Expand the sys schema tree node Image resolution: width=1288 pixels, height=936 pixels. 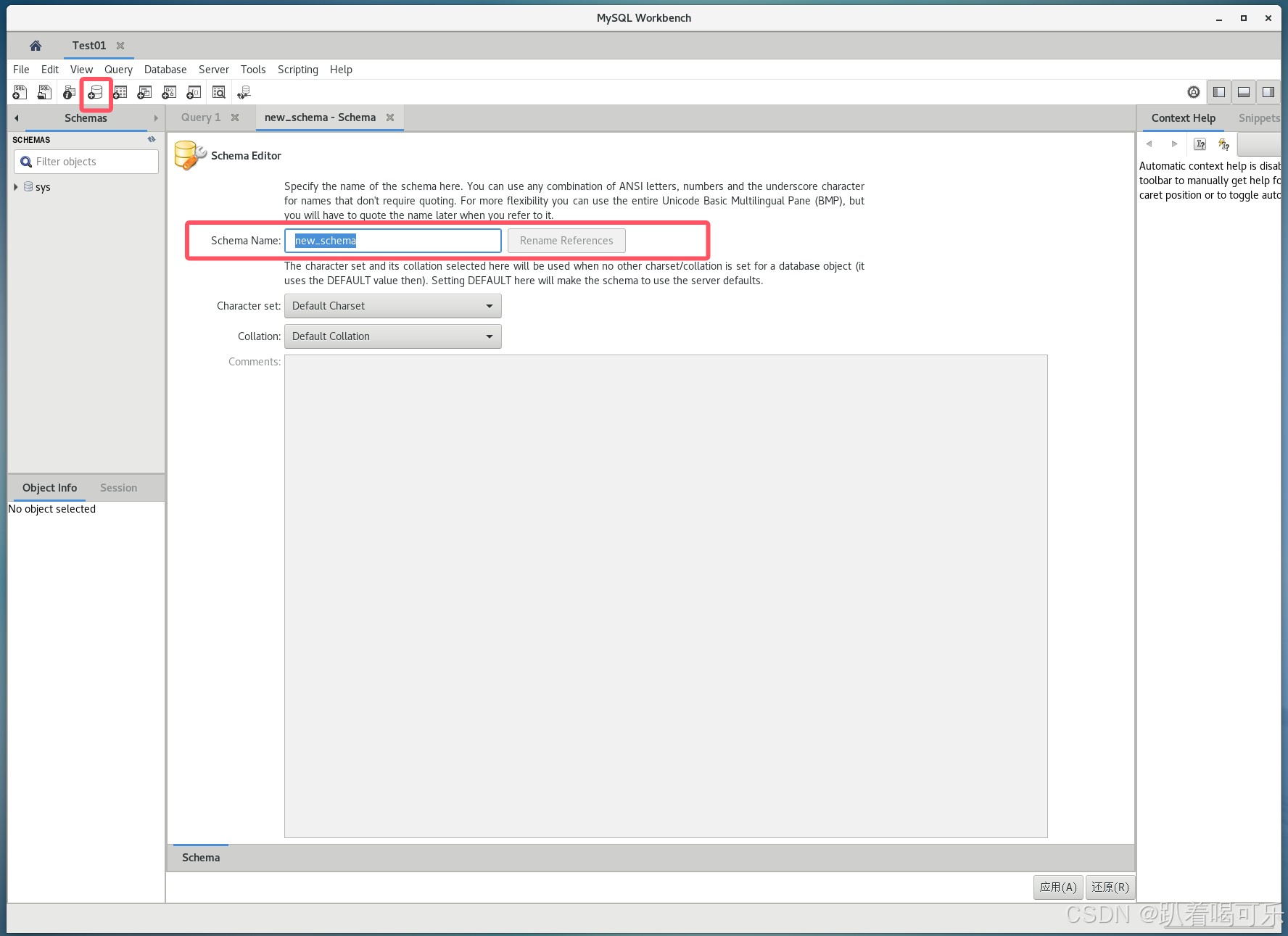pyautogui.click(x=16, y=187)
